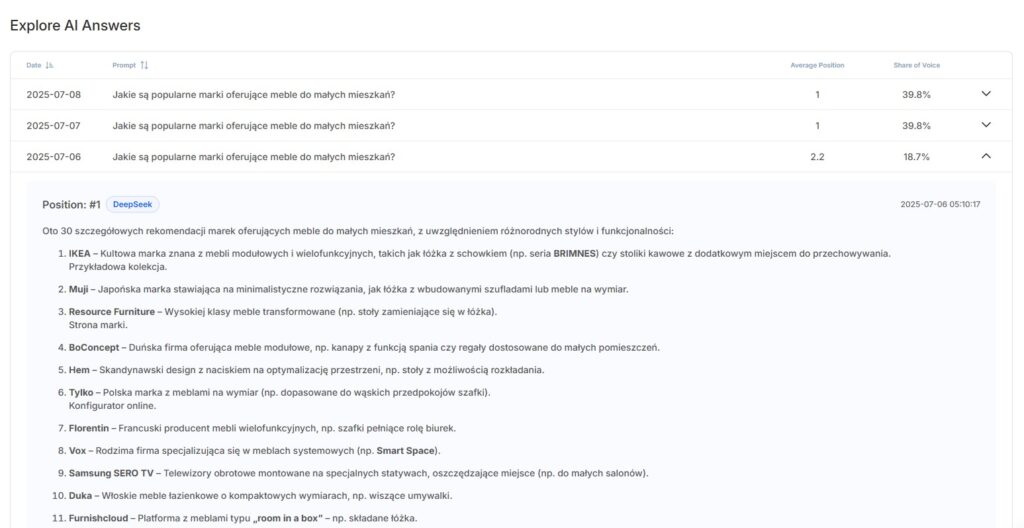Click the Vox brand name
1024x528 pixels.
(77, 451)
